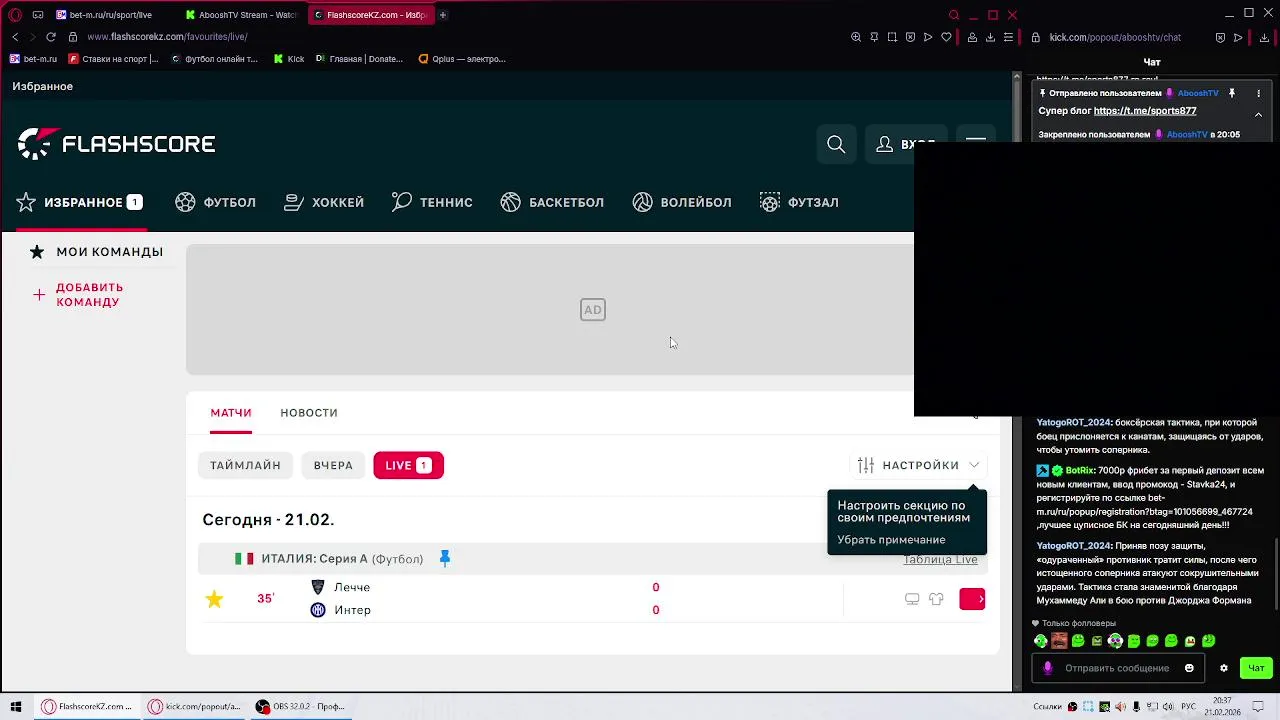Open the Теннис sport section
This screenshot has height=720, width=1280.
tap(432, 202)
